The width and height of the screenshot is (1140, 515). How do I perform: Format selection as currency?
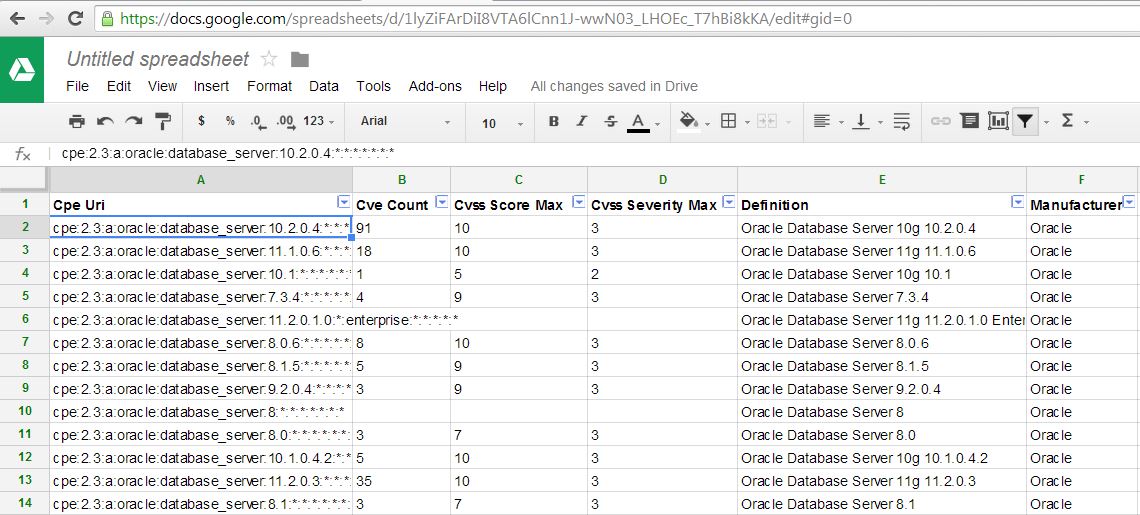201,121
